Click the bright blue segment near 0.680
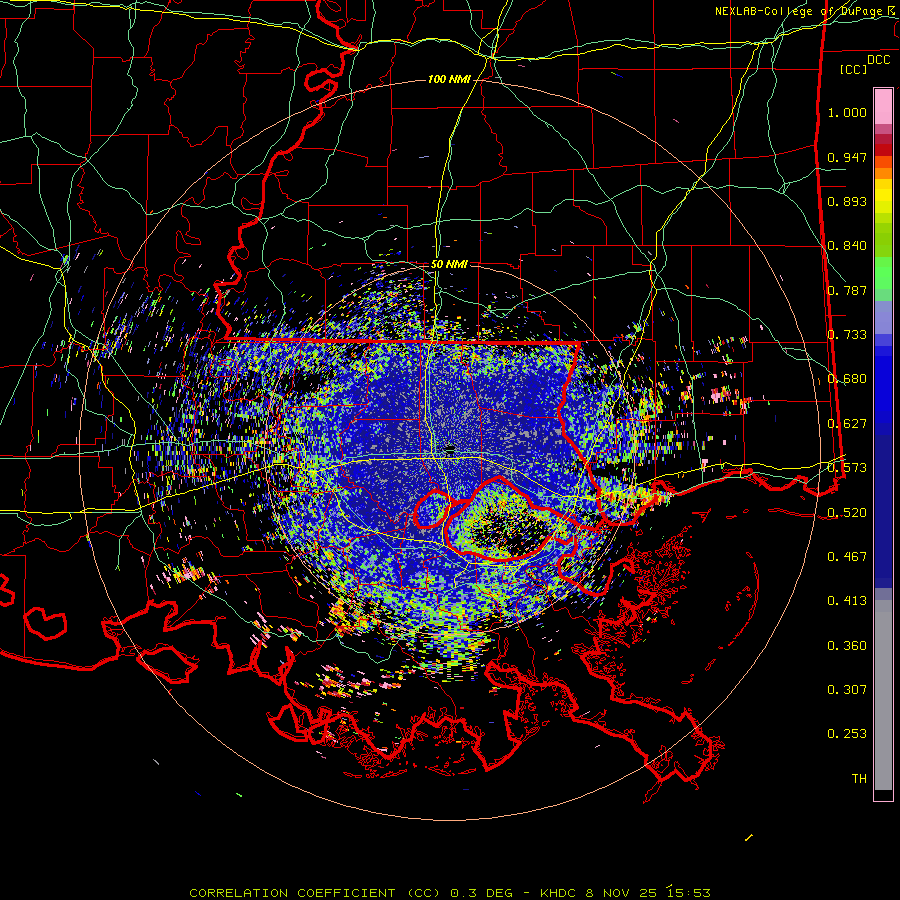This screenshot has width=900, height=900. (883, 385)
